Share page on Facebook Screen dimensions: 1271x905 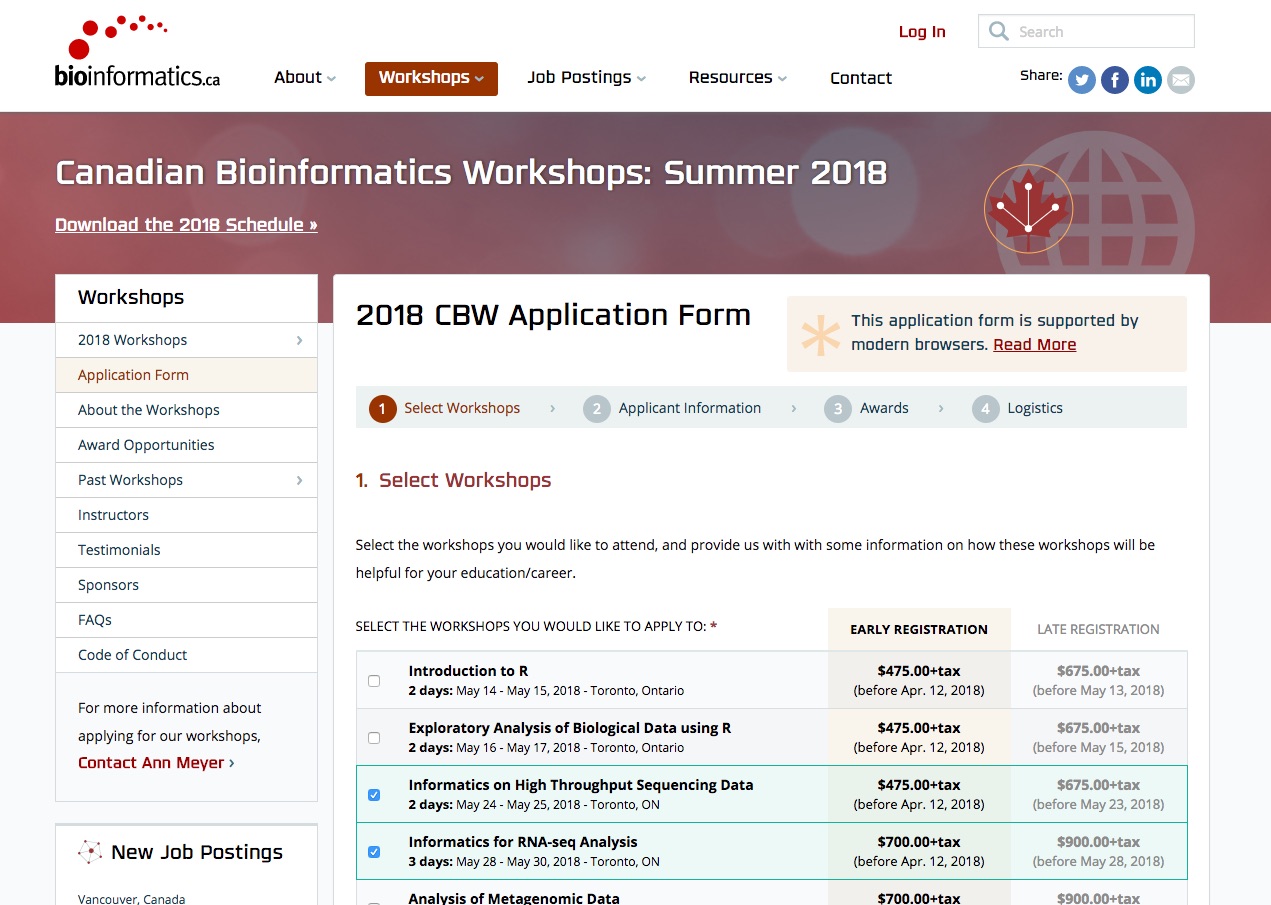[x=1115, y=80]
